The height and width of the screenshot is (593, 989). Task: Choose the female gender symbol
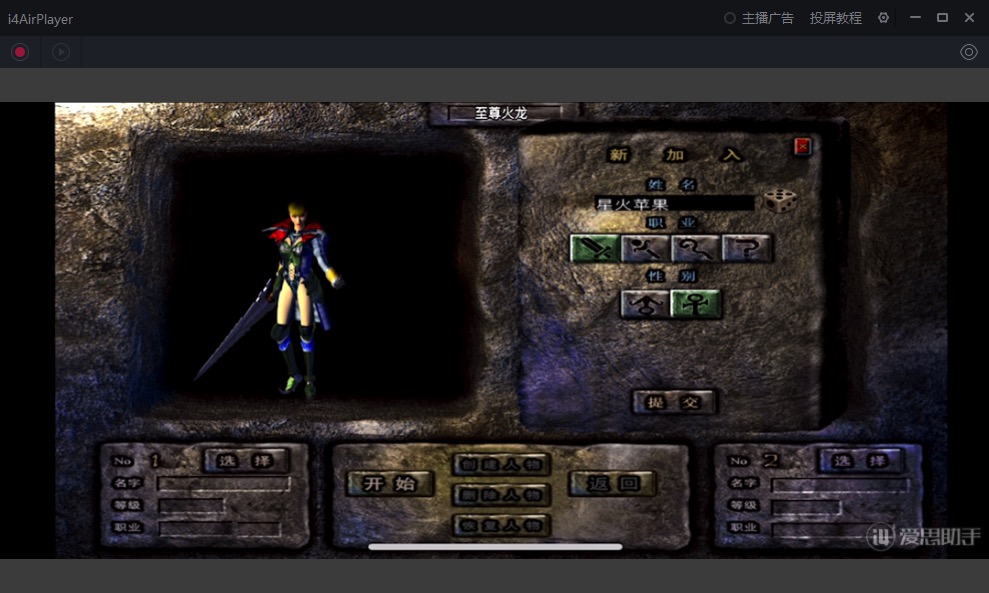point(695,304)
